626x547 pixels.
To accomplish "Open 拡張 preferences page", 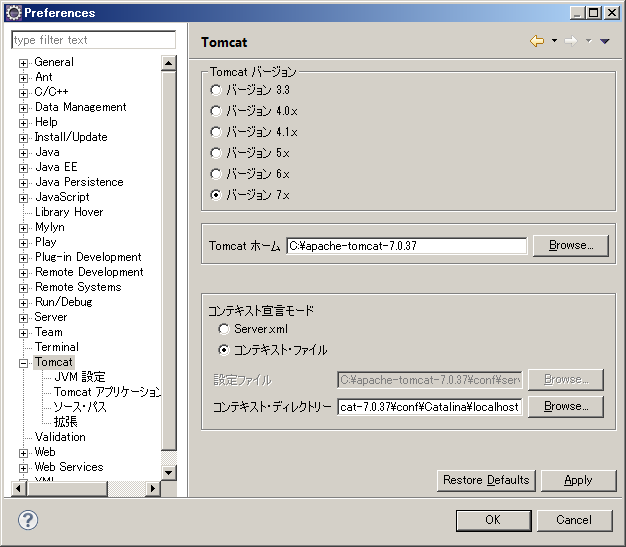I will (65, 422).
